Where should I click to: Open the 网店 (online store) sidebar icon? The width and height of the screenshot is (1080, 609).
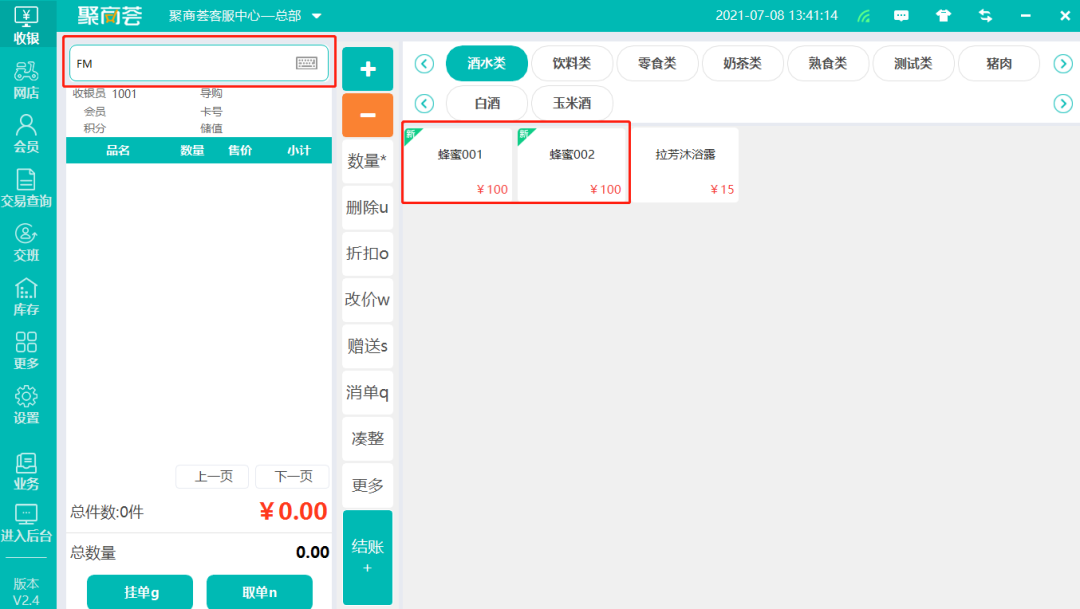(x=26, y=78)
